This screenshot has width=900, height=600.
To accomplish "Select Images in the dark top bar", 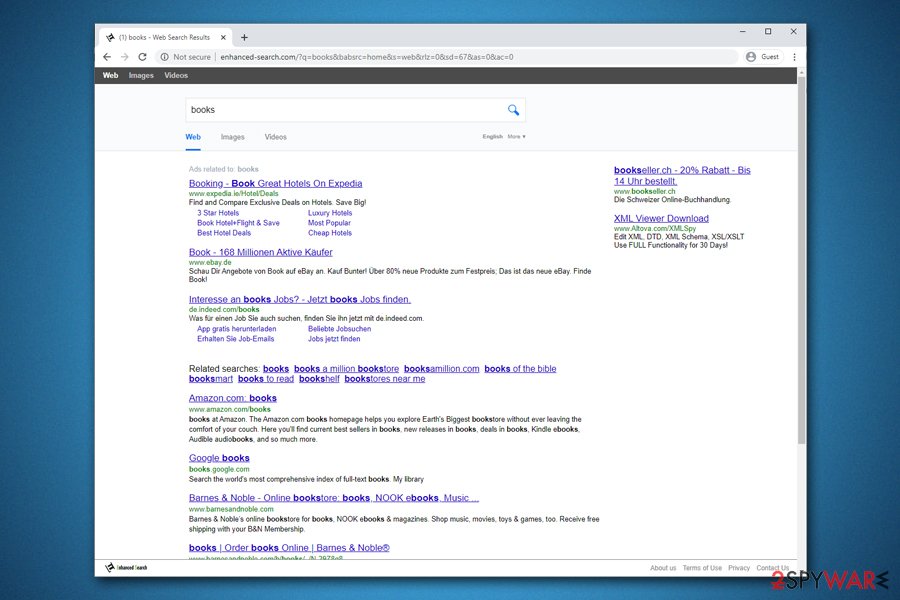I will click(x=141, y=75).
